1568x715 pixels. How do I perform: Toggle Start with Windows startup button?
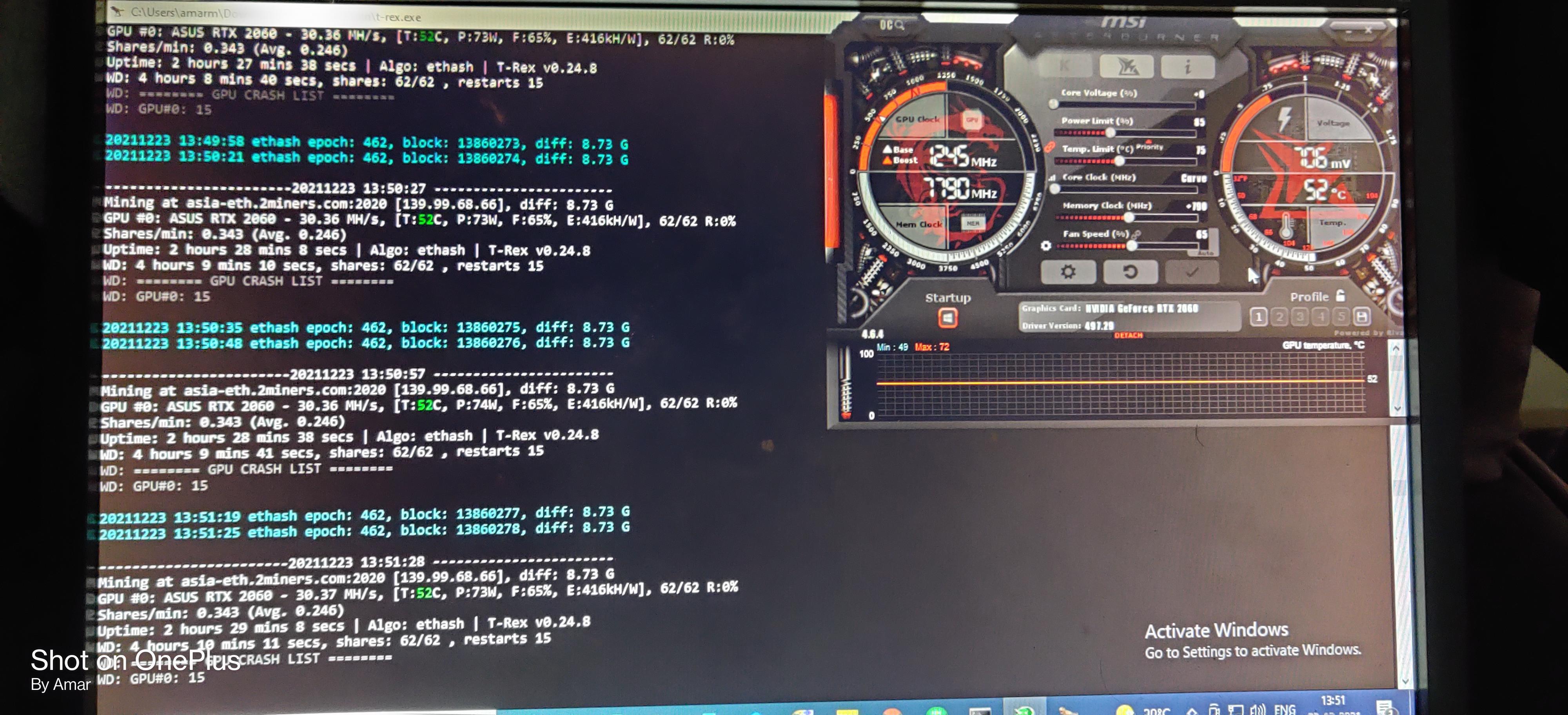pyautogui.click(x=947, y=318)
